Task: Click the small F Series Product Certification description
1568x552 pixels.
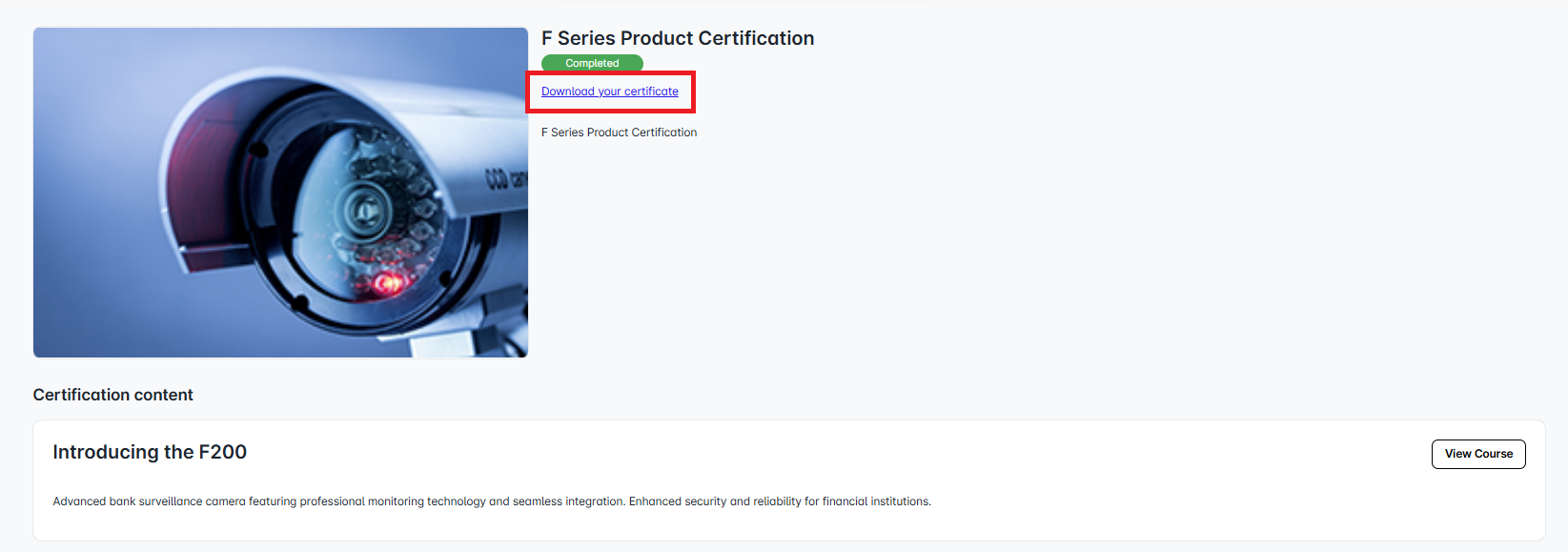Action: 619,133
